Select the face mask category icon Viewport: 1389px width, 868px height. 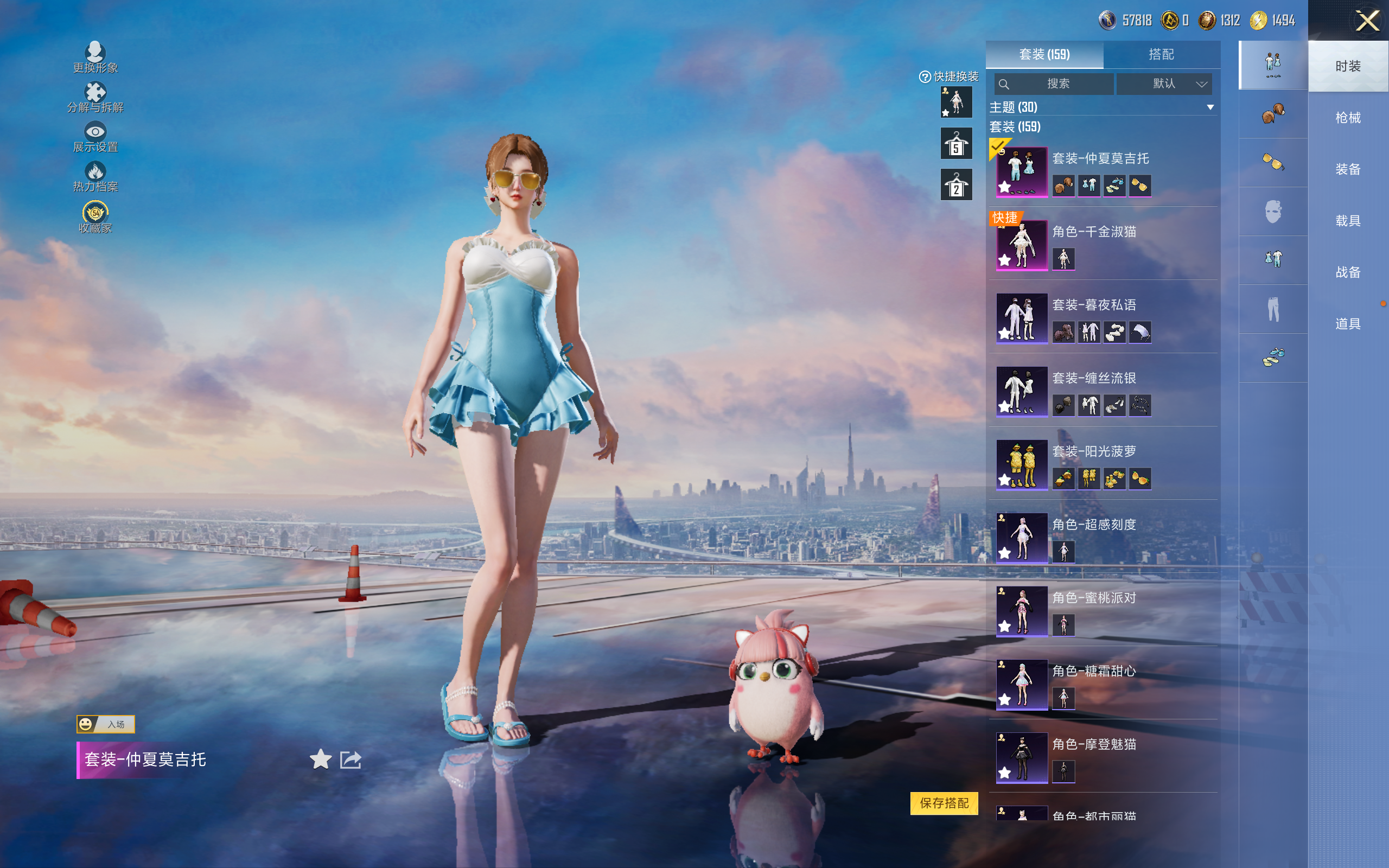1273,212
